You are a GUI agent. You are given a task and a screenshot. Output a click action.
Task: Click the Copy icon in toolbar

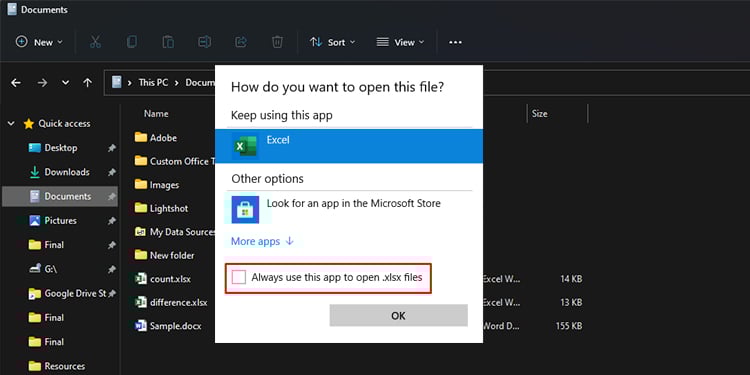coord(132,42)
